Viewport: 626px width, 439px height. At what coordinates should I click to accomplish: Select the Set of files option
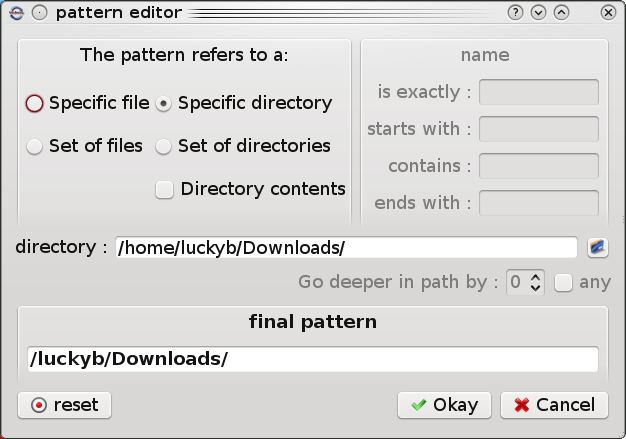tap(35, 147)
